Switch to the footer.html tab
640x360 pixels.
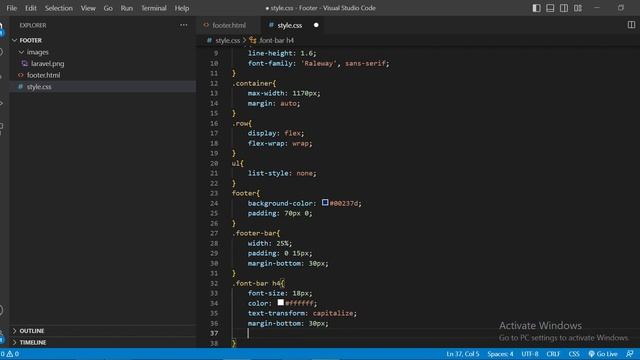228,25
